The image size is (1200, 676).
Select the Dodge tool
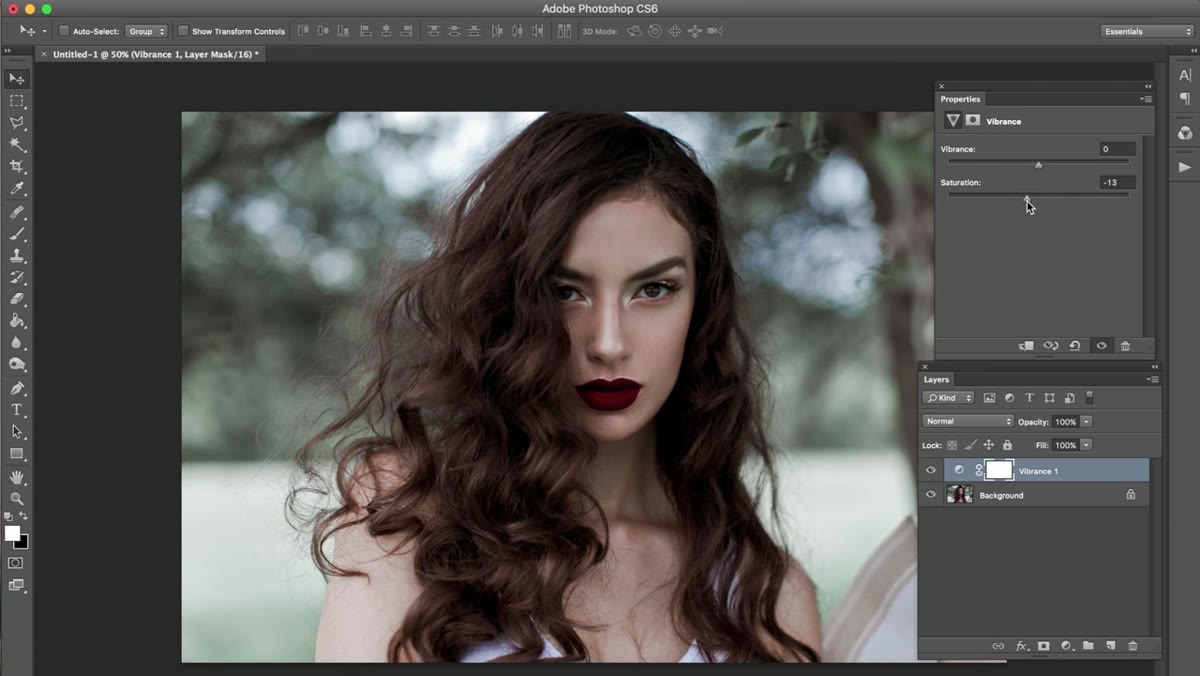tap(17, 365)
